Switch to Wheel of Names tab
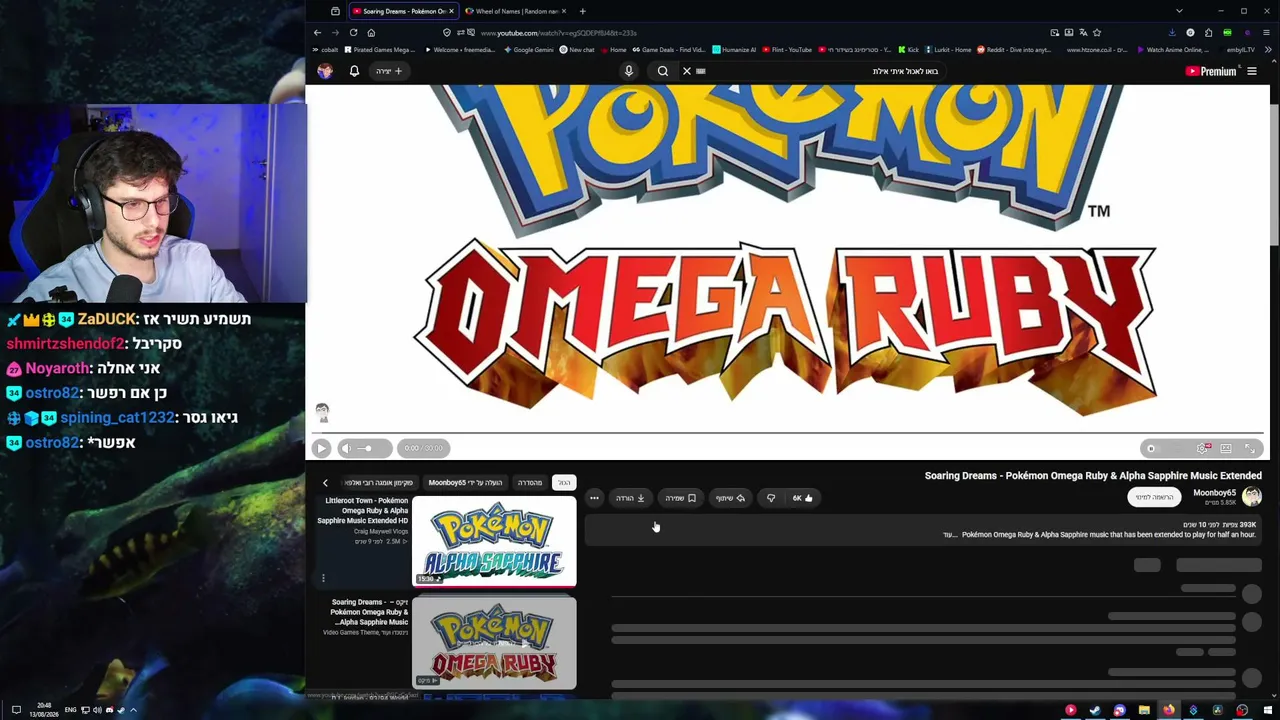1280x720 pixels. click(x=516, y=11)
